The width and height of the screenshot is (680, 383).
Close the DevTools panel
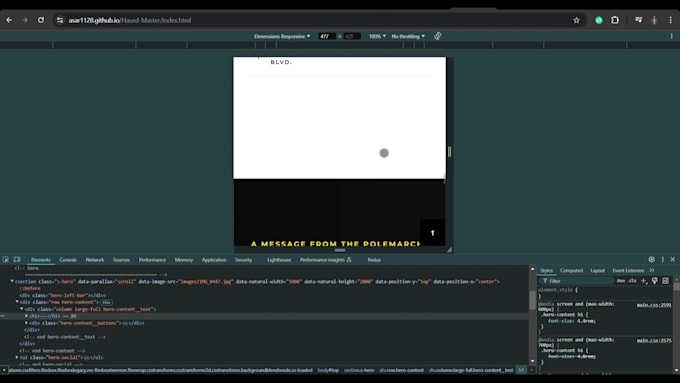673,259
